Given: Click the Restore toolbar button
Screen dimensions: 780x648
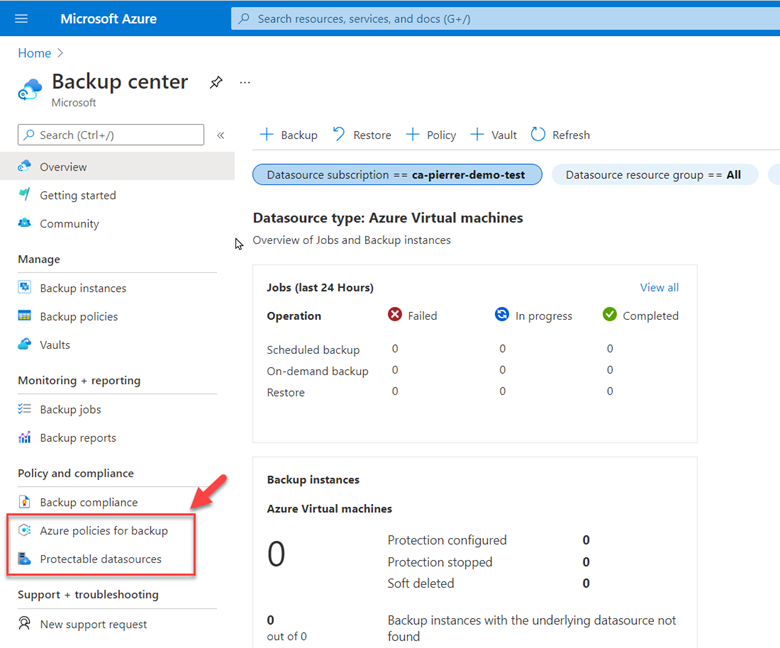Looking at the screenshot, I should point(362,135).
